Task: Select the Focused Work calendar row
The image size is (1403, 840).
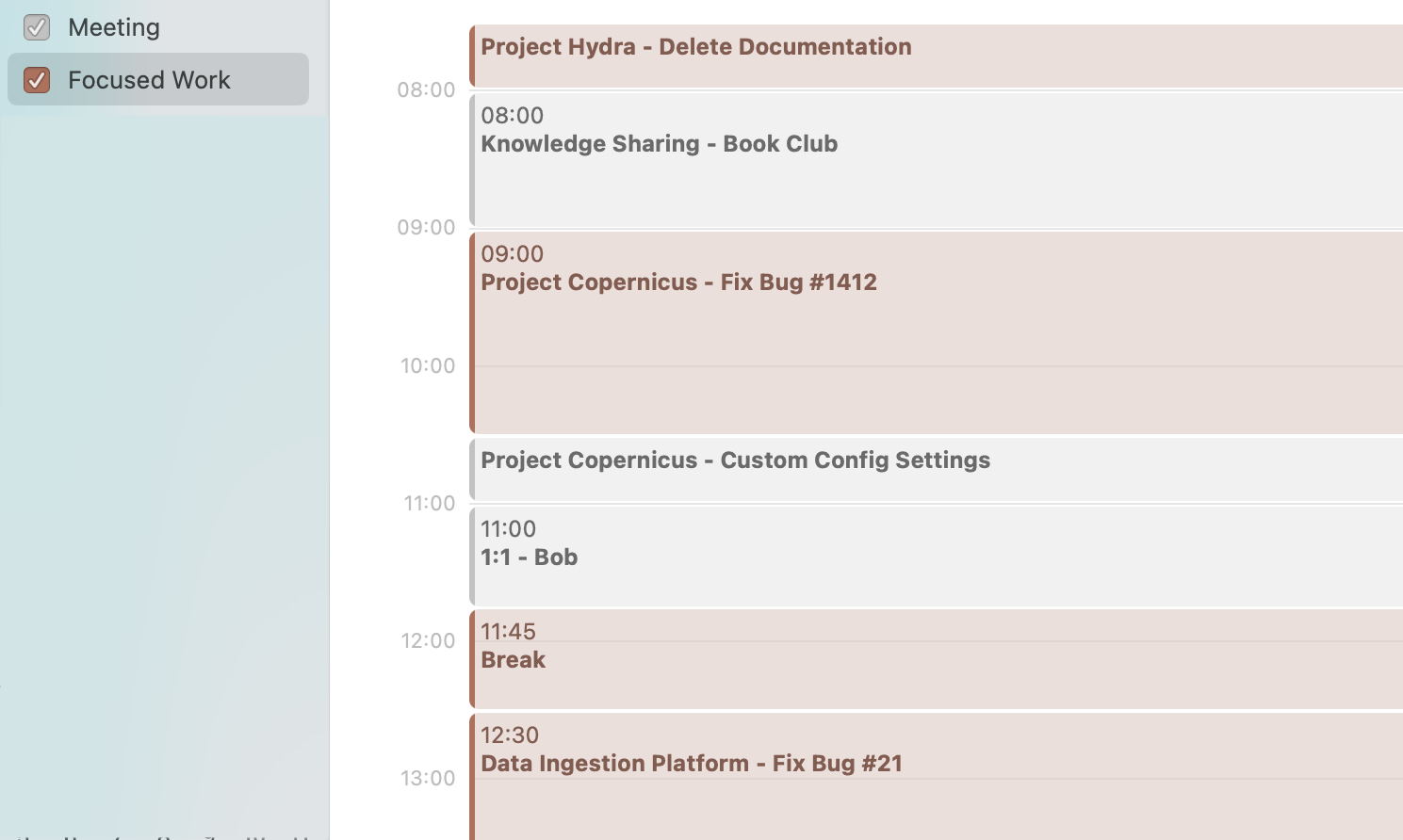Action: tap(158, 79)
